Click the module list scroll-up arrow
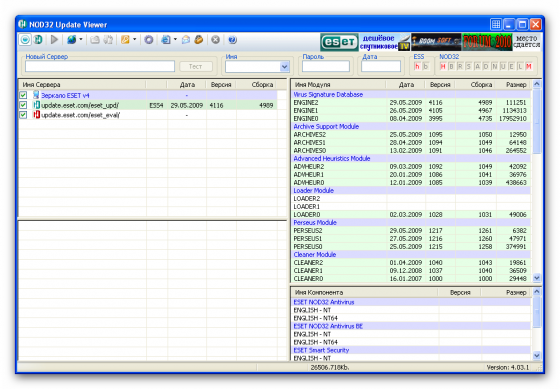 point(536,84)
